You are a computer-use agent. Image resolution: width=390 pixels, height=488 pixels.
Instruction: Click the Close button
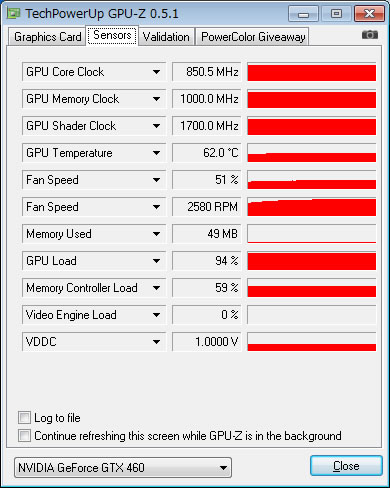[346, 466]
